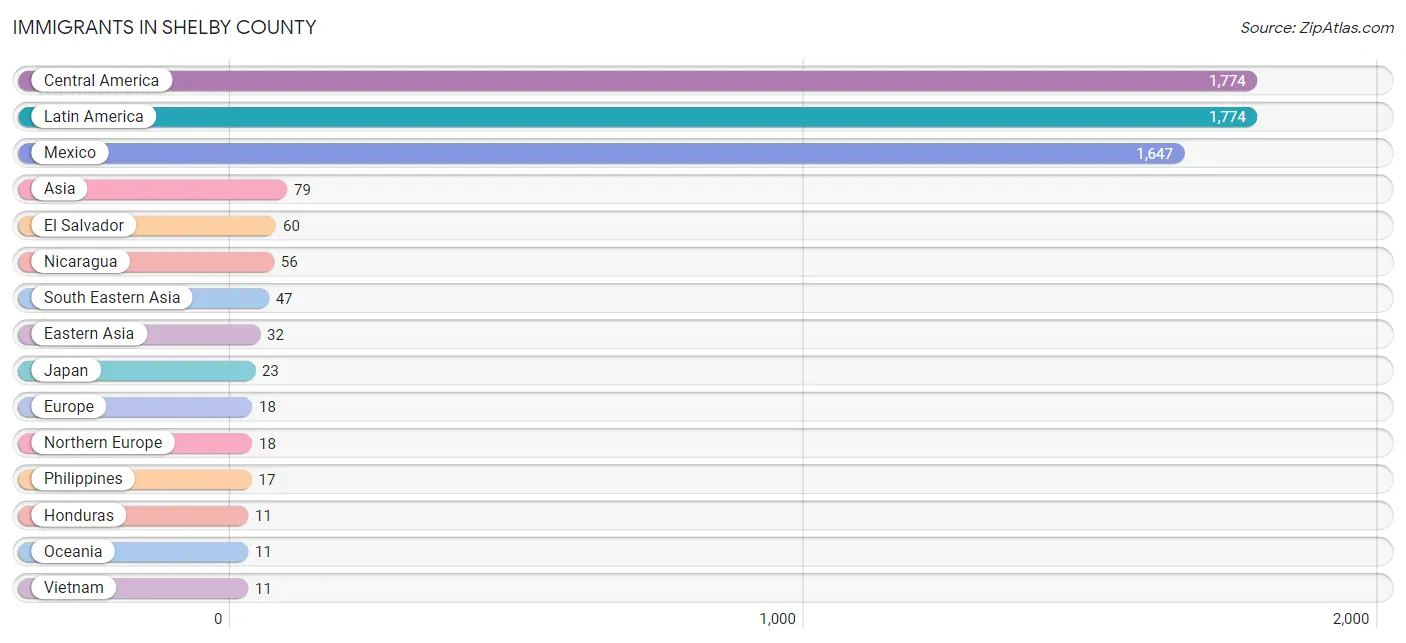
Task: Select the Asia label pill
Action: click(x=59, y=189)
